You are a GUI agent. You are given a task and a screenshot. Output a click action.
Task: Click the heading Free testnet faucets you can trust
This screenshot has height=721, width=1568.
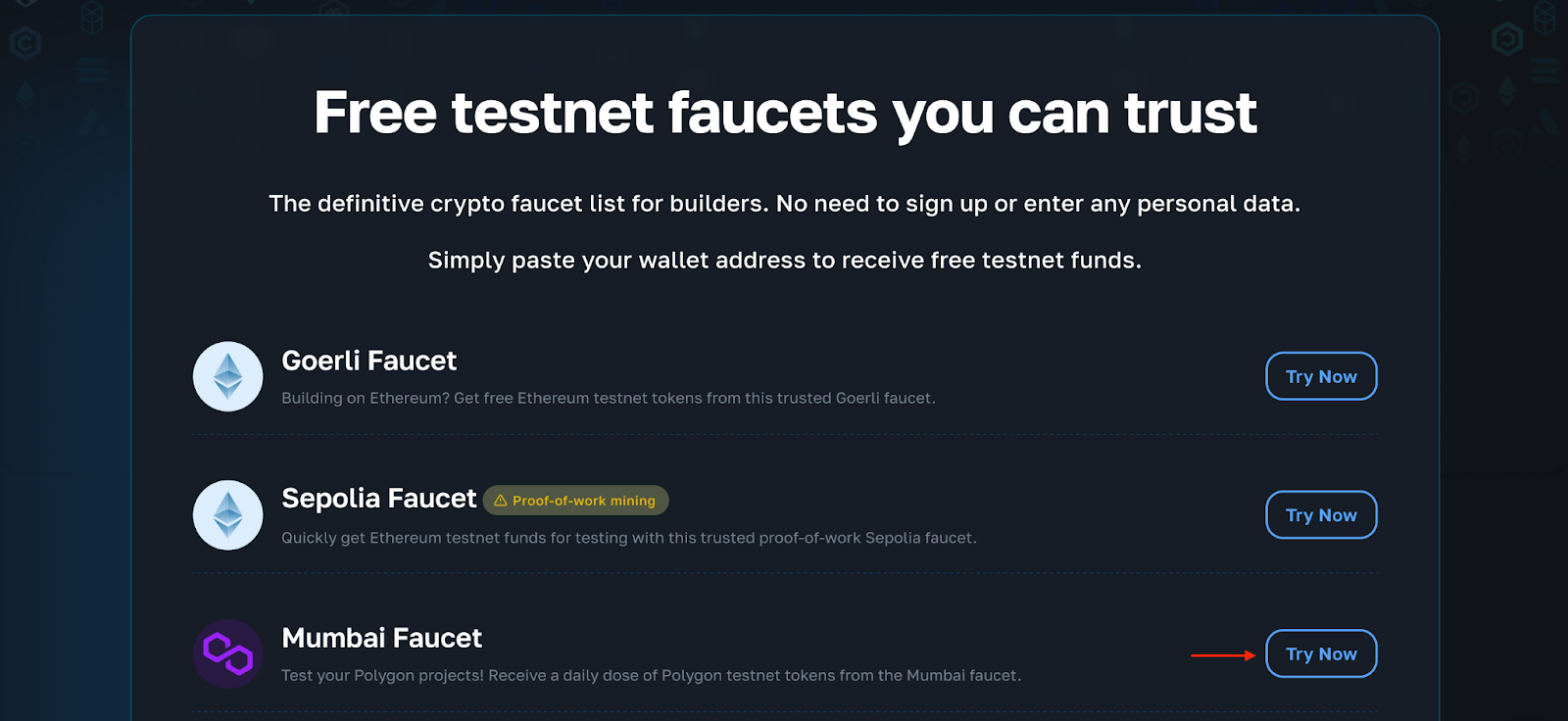click(x=783, y=112)
